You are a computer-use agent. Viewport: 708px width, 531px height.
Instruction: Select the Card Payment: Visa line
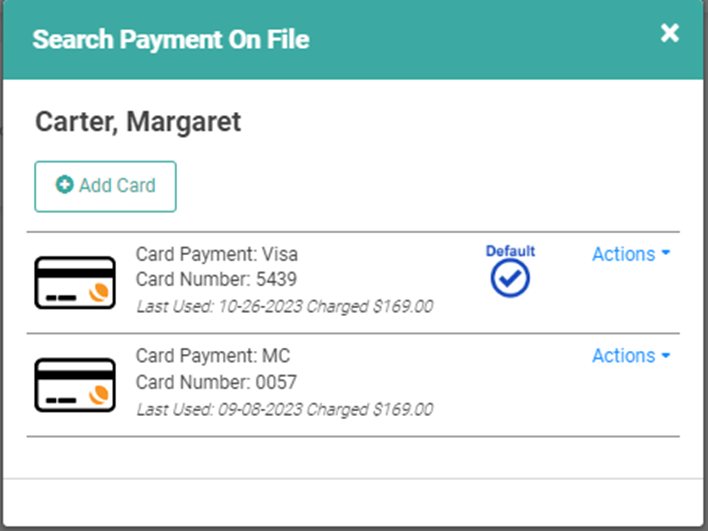pos(217,254)
